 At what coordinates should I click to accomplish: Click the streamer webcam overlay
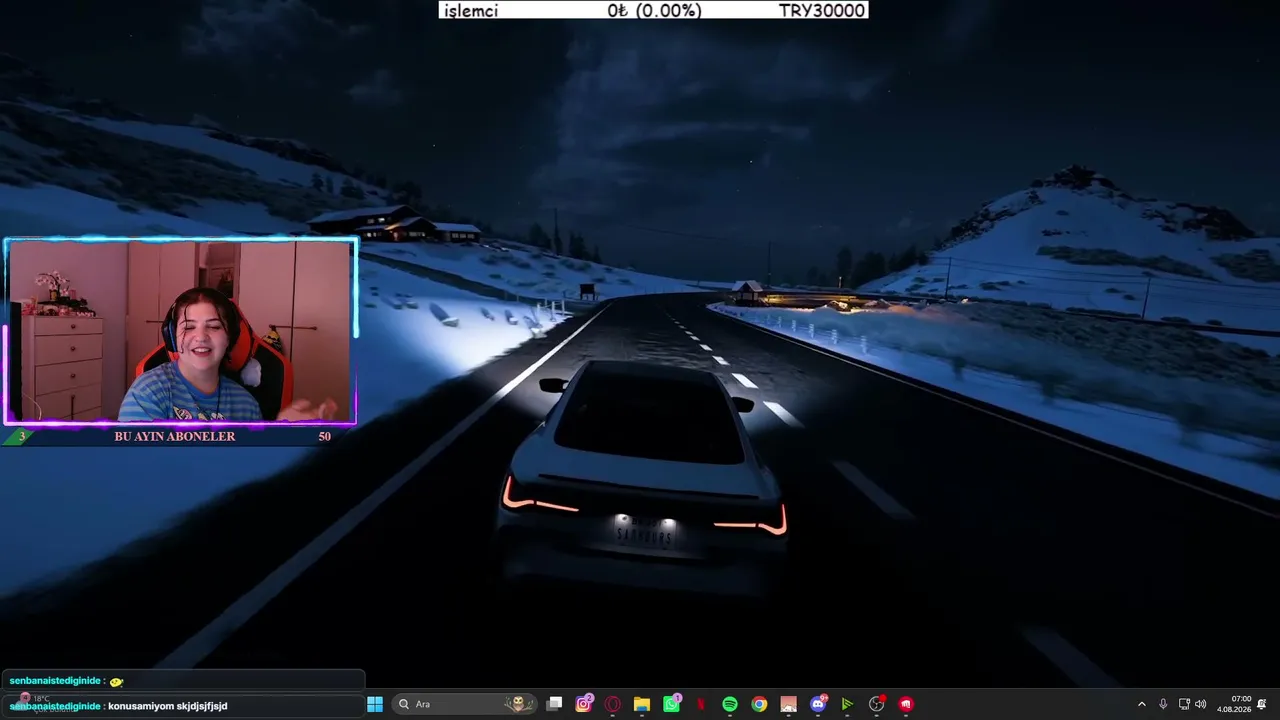(181, 331)
